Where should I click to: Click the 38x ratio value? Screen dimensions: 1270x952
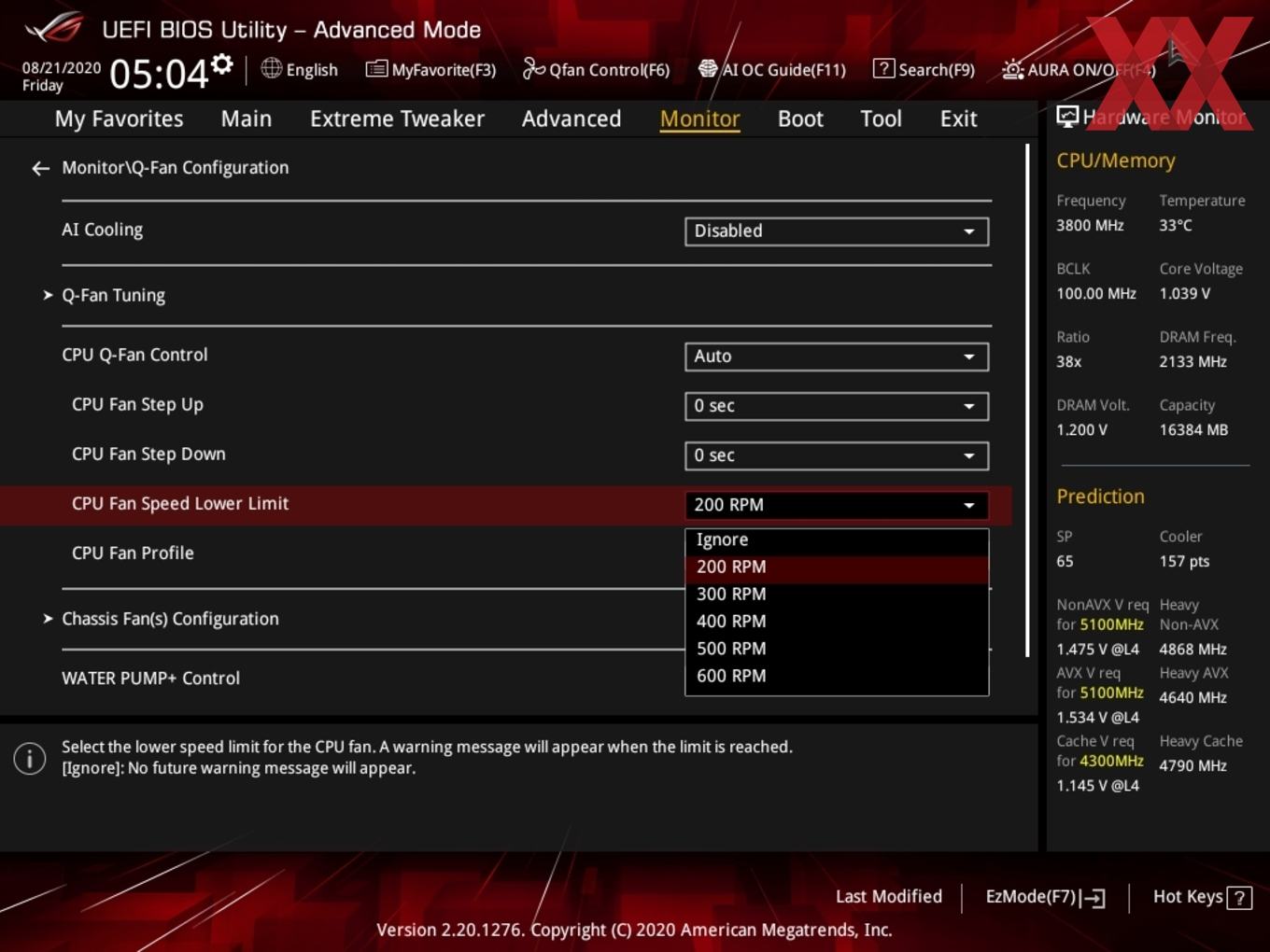click(1068, 361)
